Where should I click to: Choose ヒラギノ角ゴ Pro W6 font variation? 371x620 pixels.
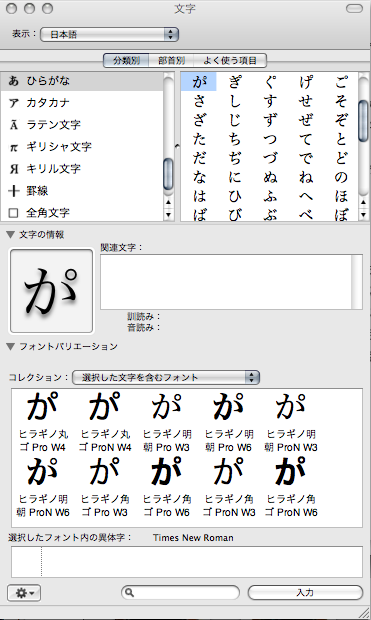[x=167, y=487]
